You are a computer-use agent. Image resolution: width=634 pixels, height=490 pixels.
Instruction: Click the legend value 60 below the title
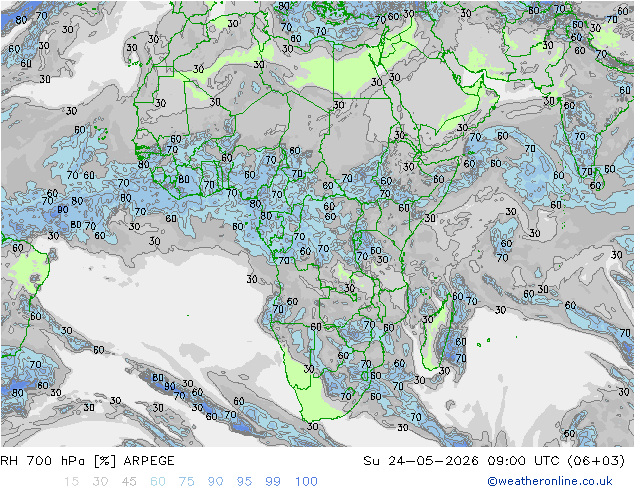(158, 481)
